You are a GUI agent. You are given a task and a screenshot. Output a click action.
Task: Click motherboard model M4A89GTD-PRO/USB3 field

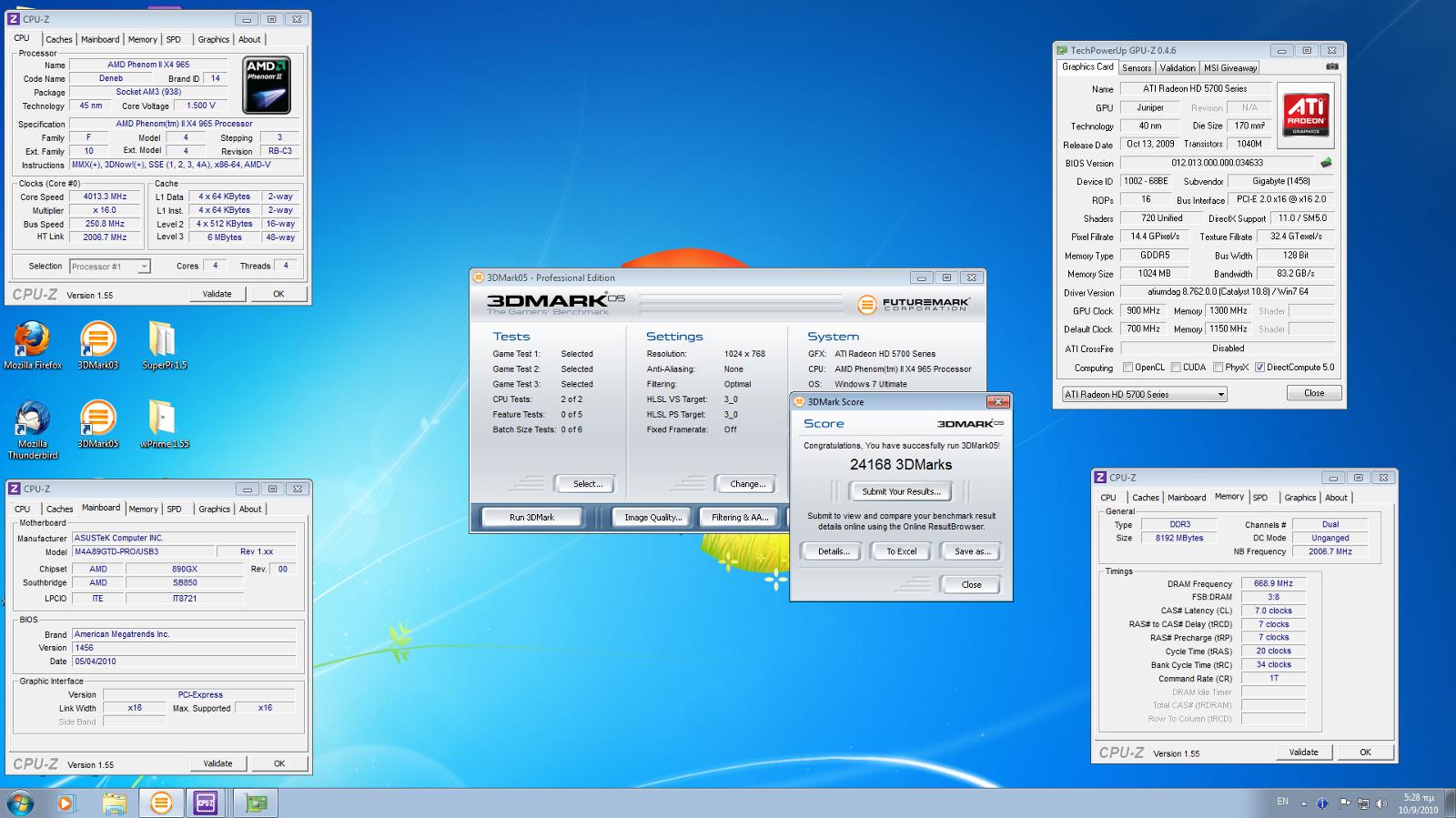(x=143, y=551)
